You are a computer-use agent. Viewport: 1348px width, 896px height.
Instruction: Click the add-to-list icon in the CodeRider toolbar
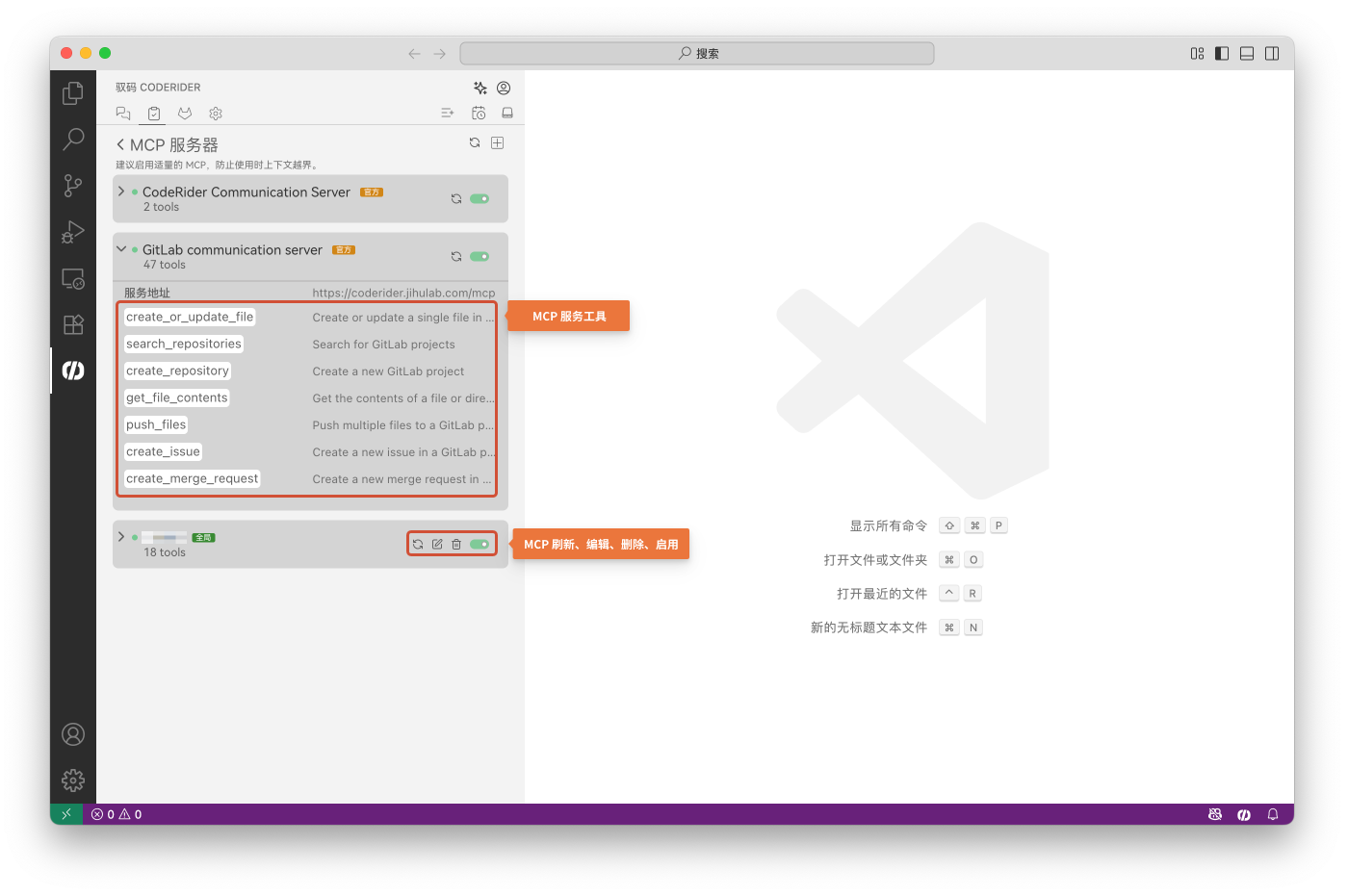coord(448,113)
